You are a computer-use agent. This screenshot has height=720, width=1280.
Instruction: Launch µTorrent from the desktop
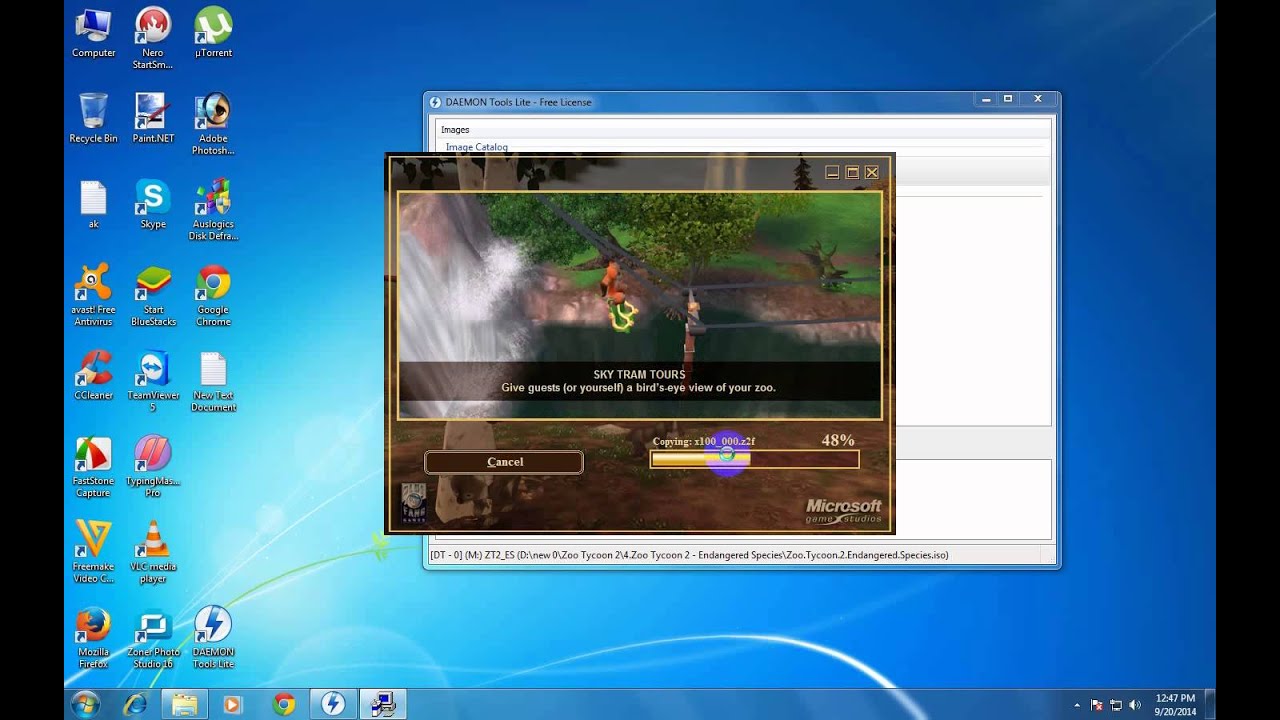click(x=212, y=33)
